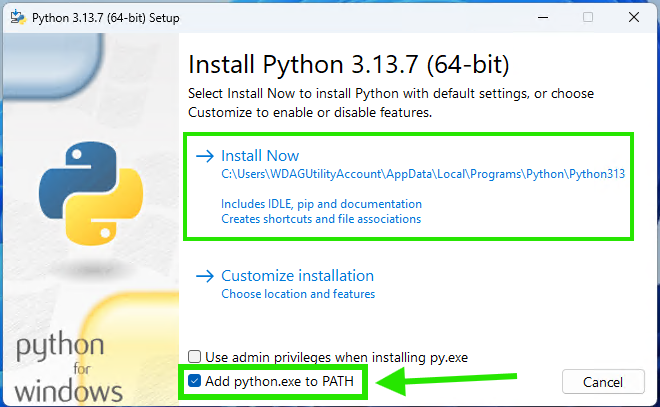
Task: Click the 'Use admin privileges when installing py.exe' label
Action: pos(336,357)
